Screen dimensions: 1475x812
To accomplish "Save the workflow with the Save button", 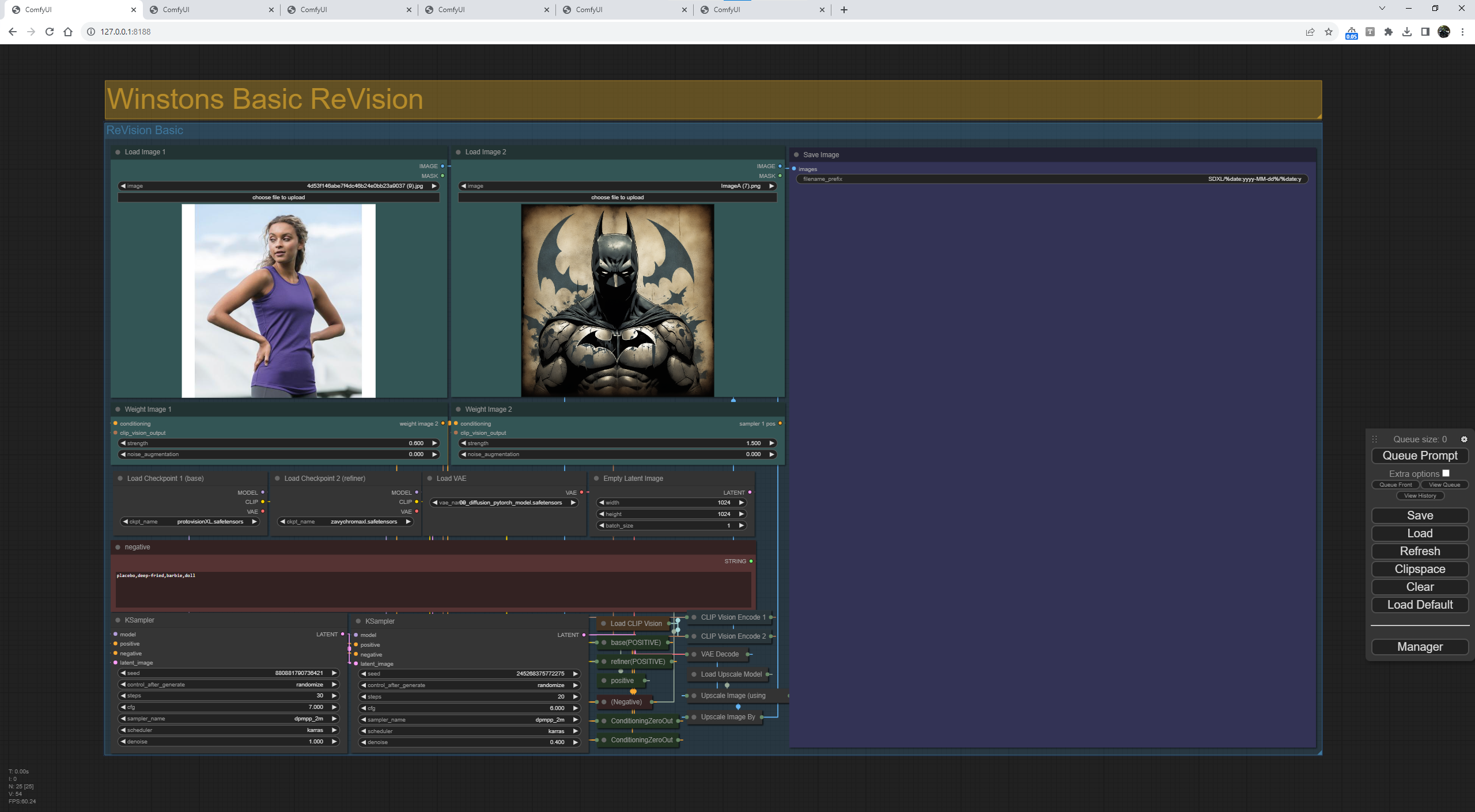I will coord(1420,515).
